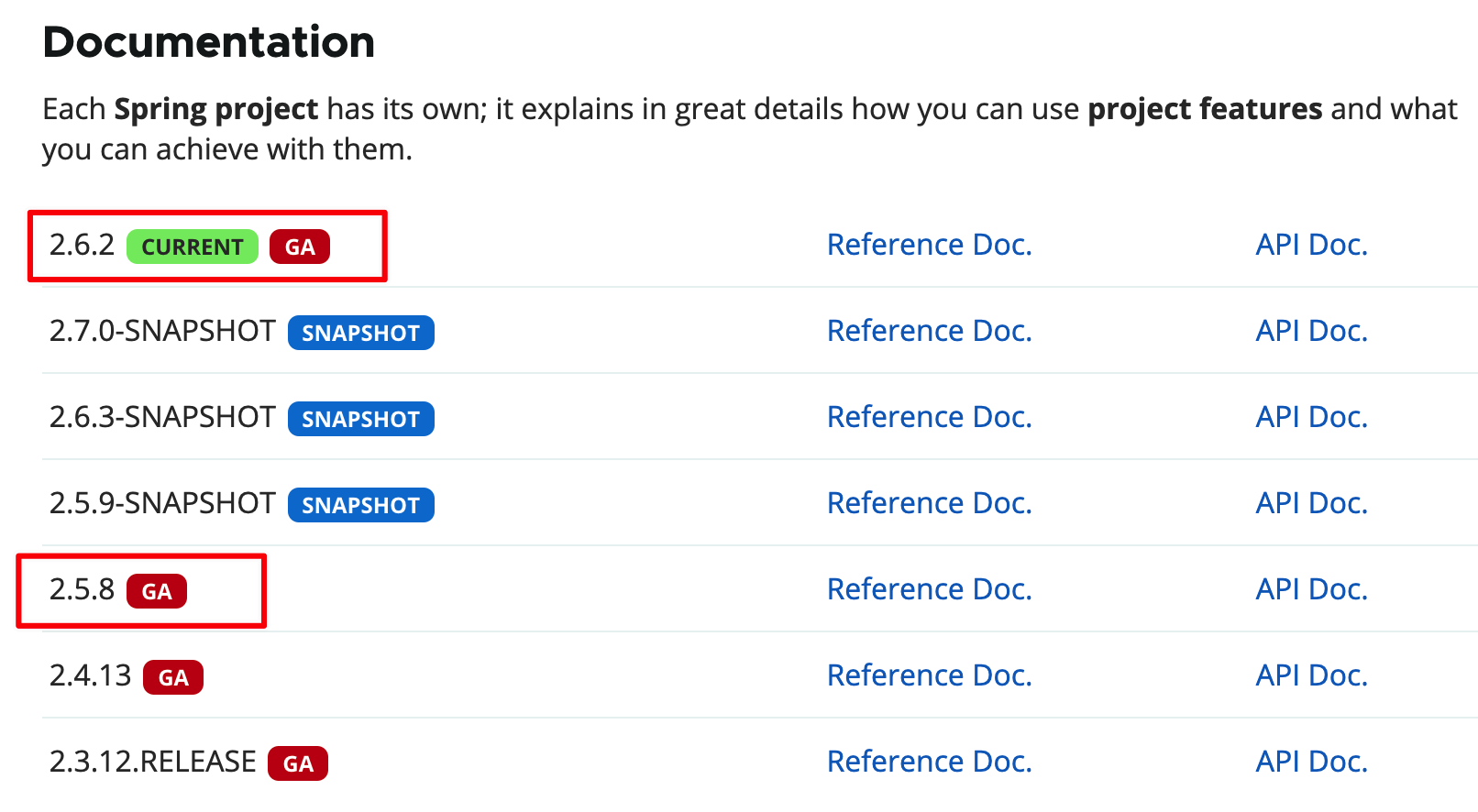
Task: Open Reference Doc. for 2.6.3-SNAPSHOT
Action: [929, 417]
